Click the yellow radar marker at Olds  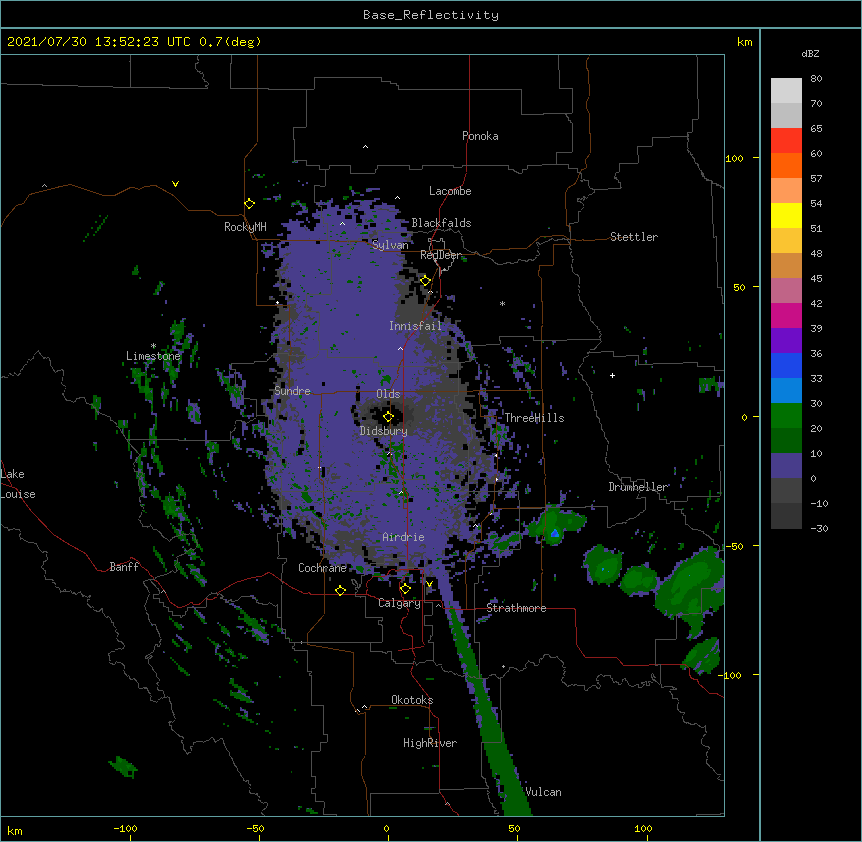point(388,417)
